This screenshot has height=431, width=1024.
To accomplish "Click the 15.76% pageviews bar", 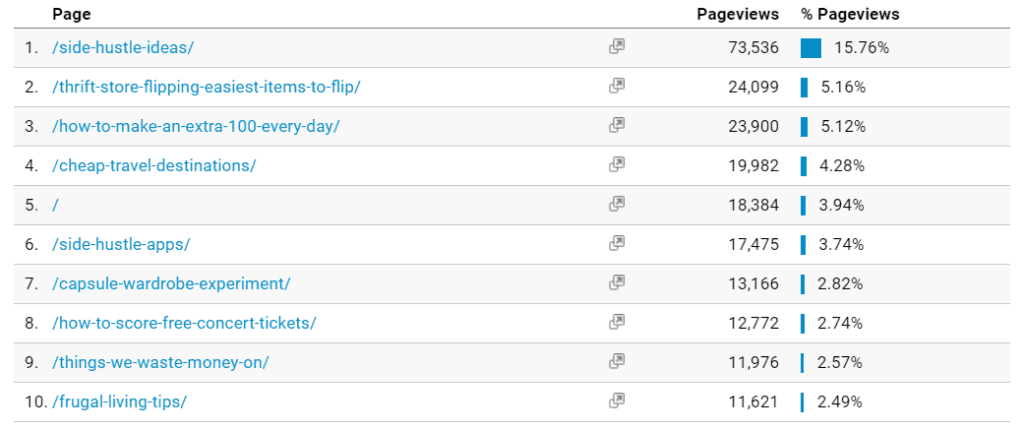I will pyautogui.click(x=810, y=48).
